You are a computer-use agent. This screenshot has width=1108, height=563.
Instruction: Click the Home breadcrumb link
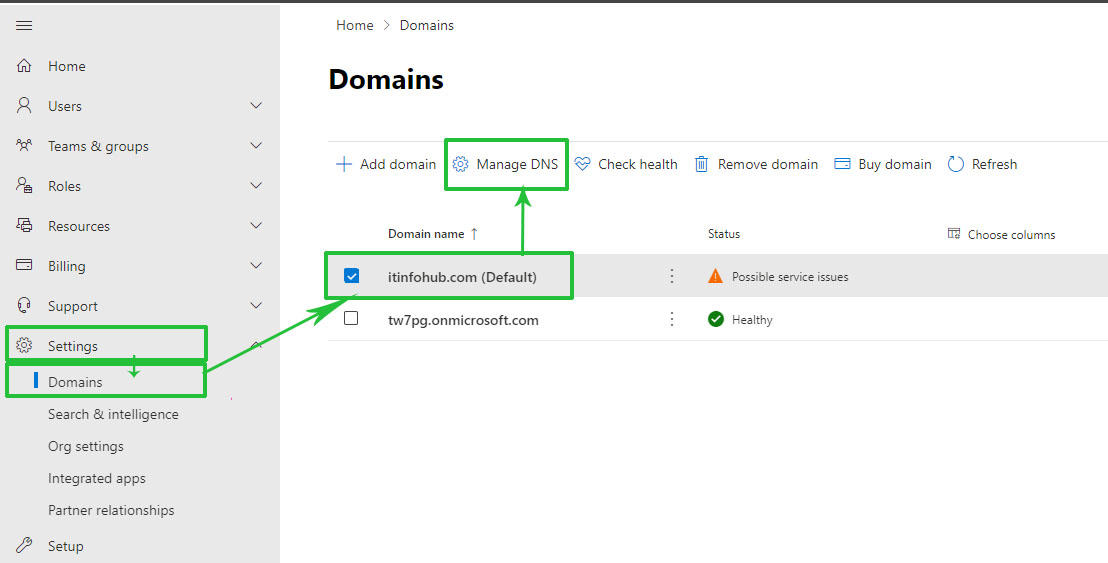tap(355, 25)
